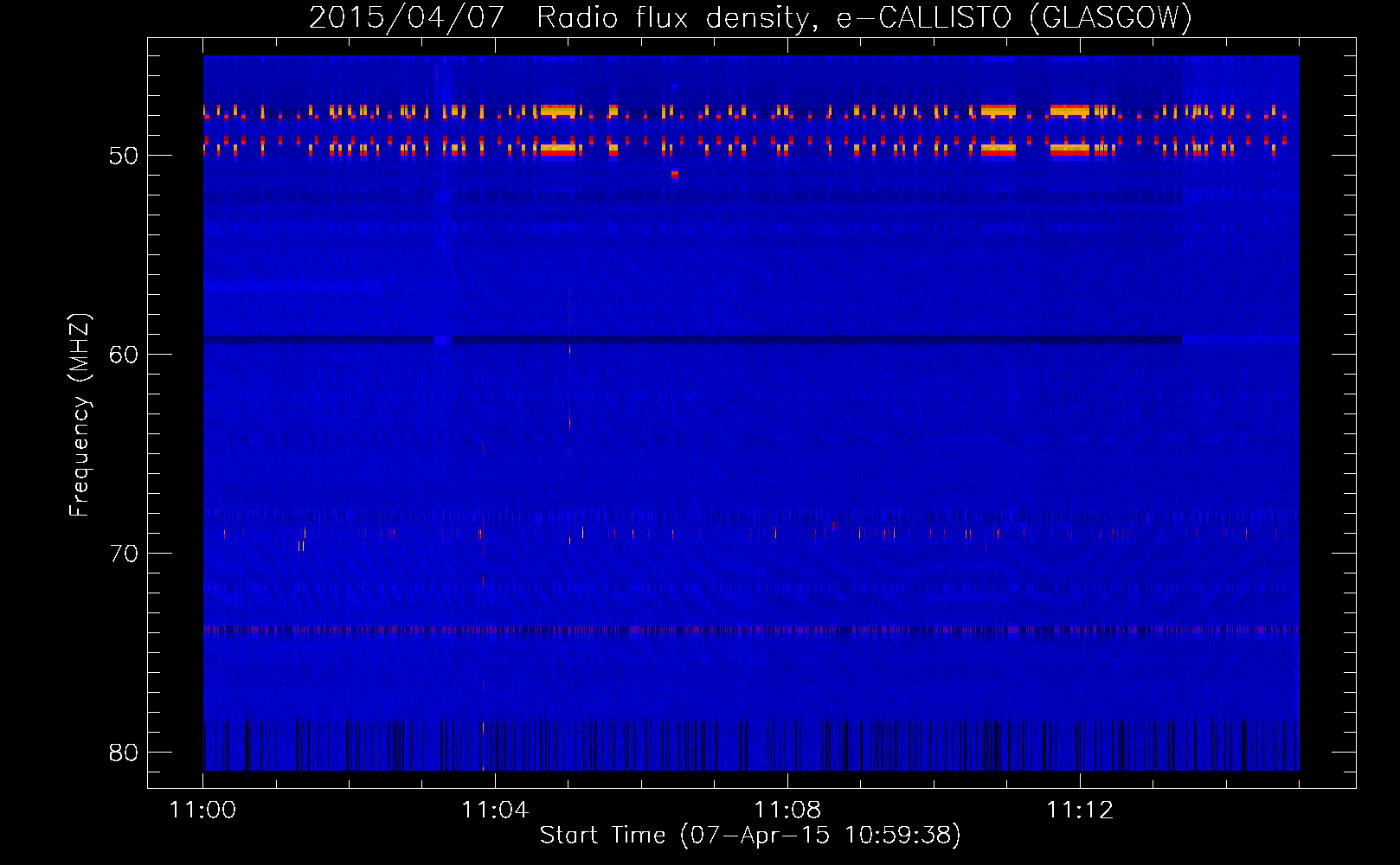Select the 11:12 time tick label
This screenshot has width=1400, height=865.
click(1080, 811)
